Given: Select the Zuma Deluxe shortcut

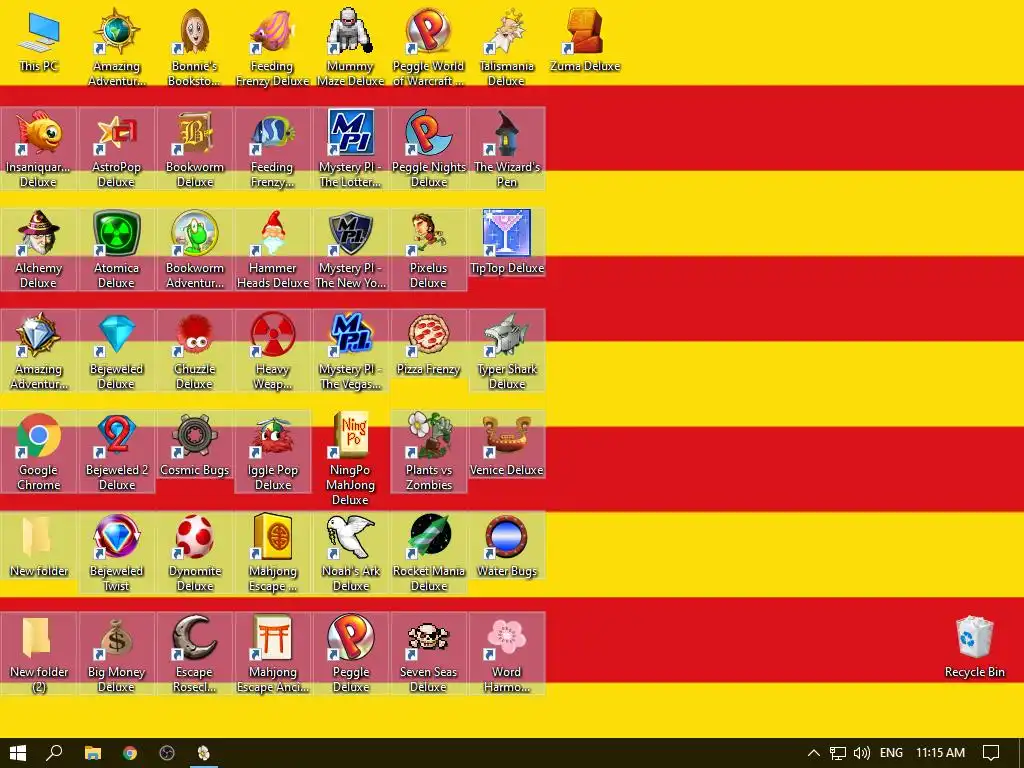Looking at the screenshot, I should coord(584,40).
